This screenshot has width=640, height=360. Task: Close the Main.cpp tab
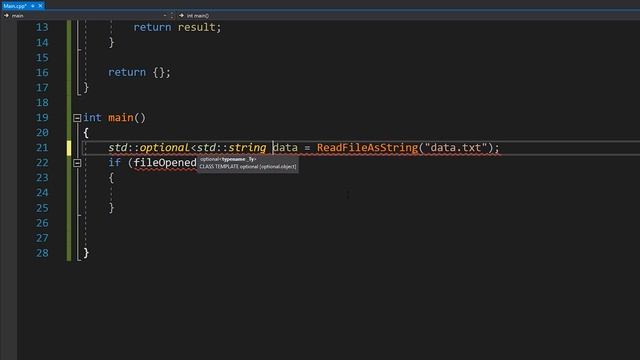pos(40,6)
